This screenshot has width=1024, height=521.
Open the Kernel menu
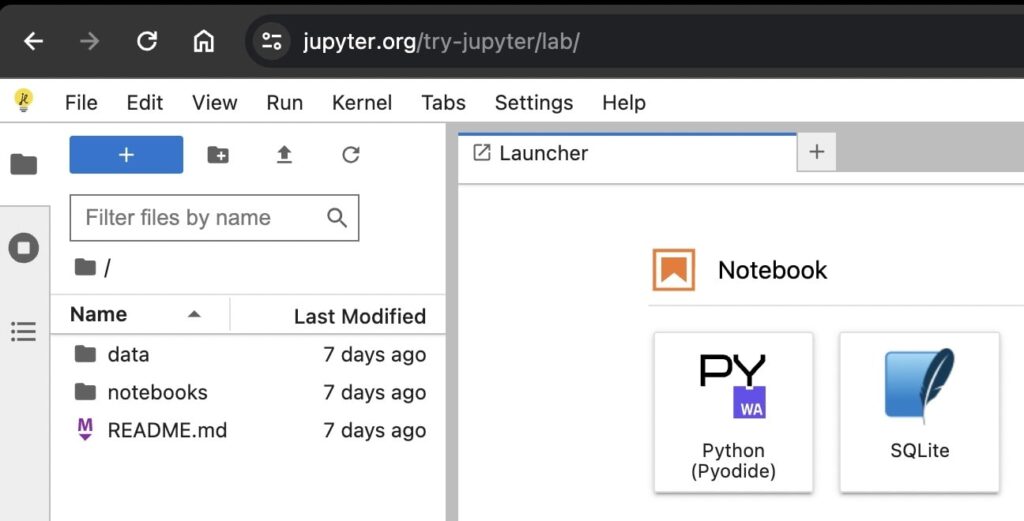click(362, 103)
